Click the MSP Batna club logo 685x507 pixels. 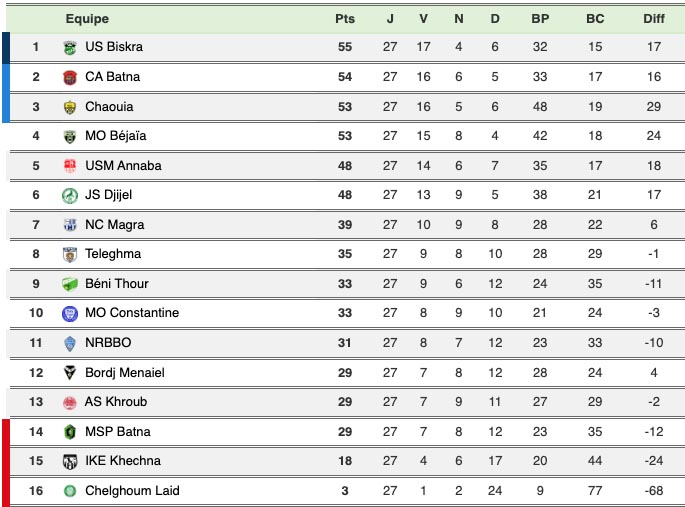tap(69, 432)
